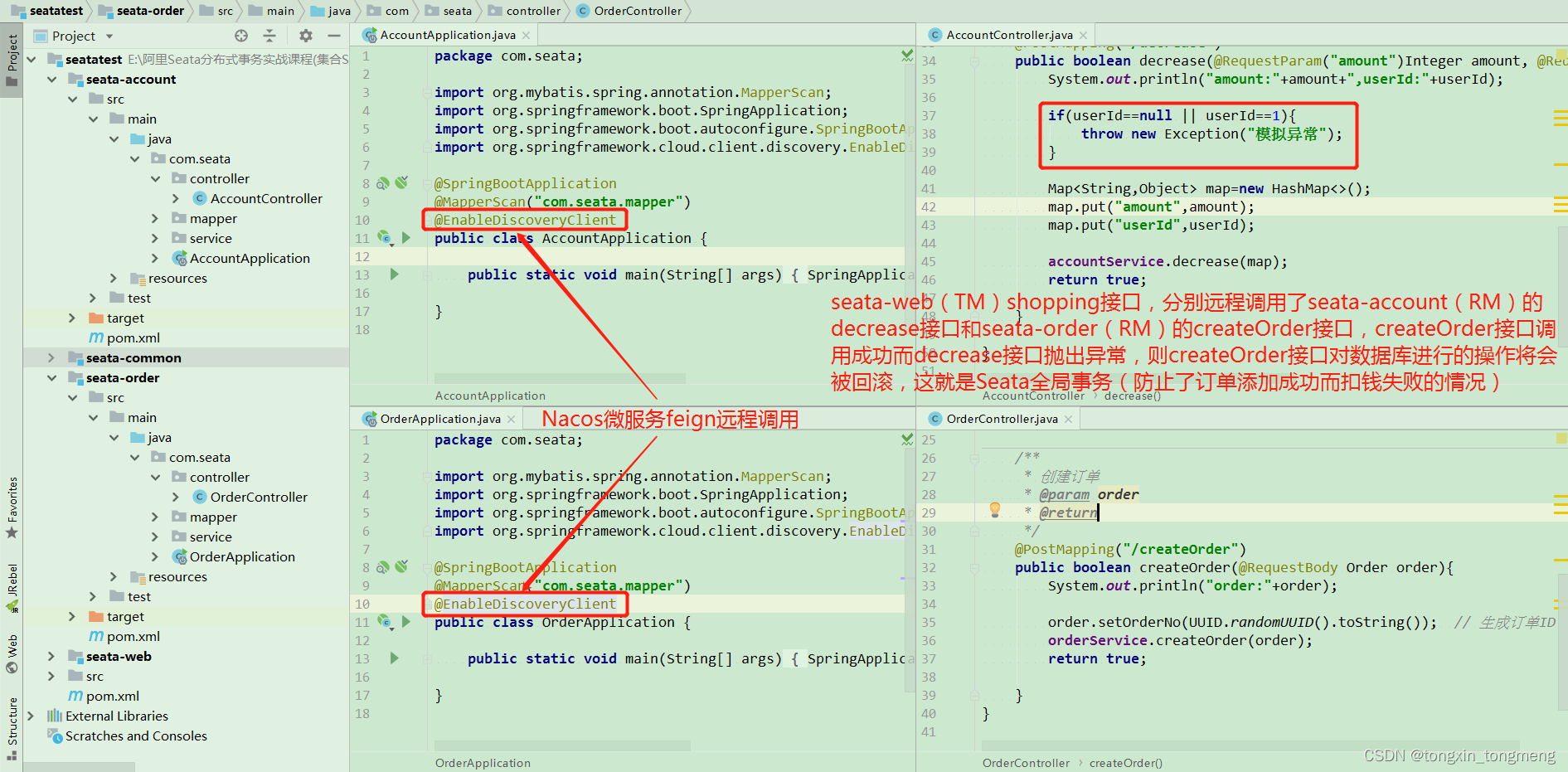Click line number 42 in AccountController gutter
Image resolution: width=1568 pixels, height=772 pixels.
pos(929,207)
